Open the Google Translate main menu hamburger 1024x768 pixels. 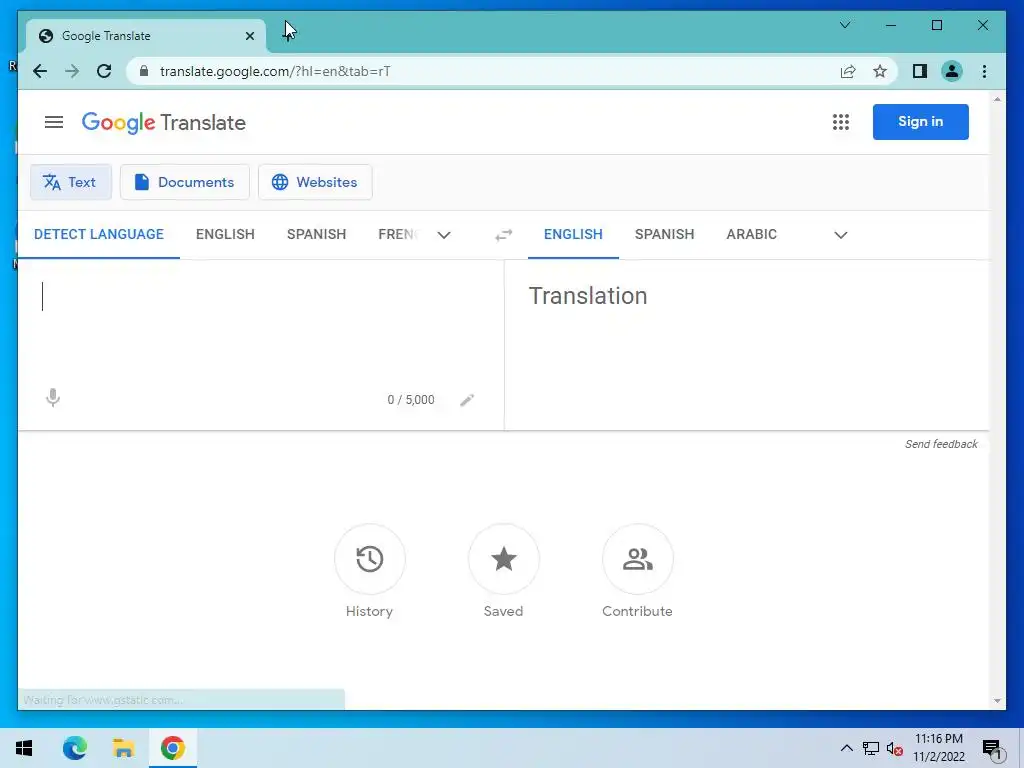pyautogui.click(x=54, y=122)
